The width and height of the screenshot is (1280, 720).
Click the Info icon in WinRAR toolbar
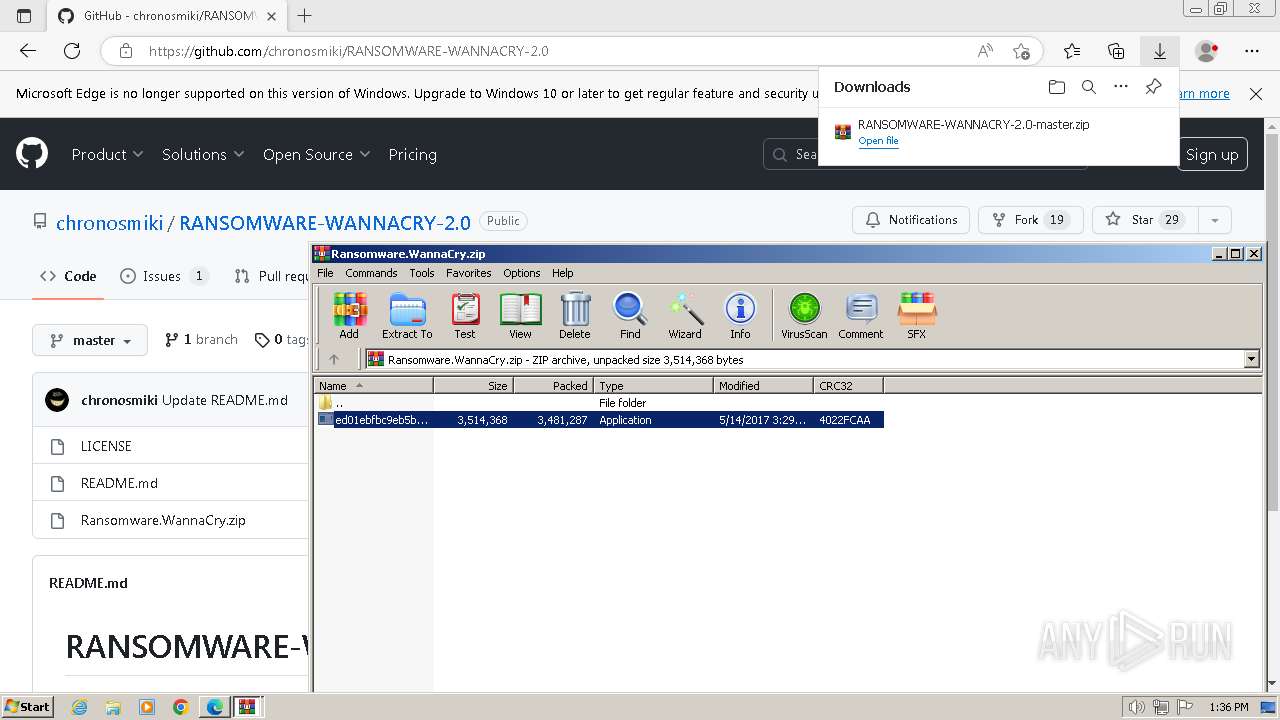coord(740,315)
